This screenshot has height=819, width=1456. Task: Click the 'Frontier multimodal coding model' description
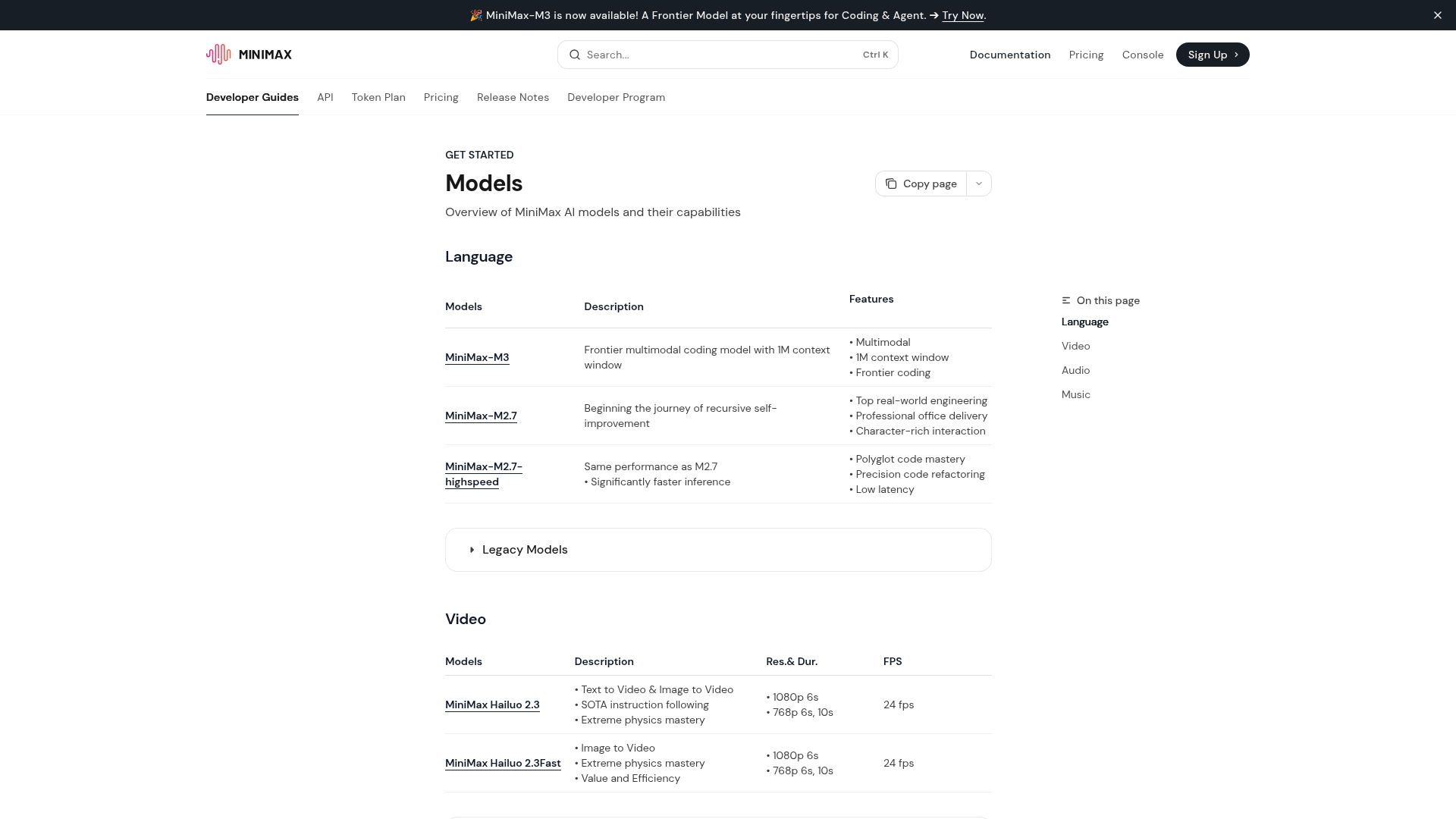click(707, 357)
